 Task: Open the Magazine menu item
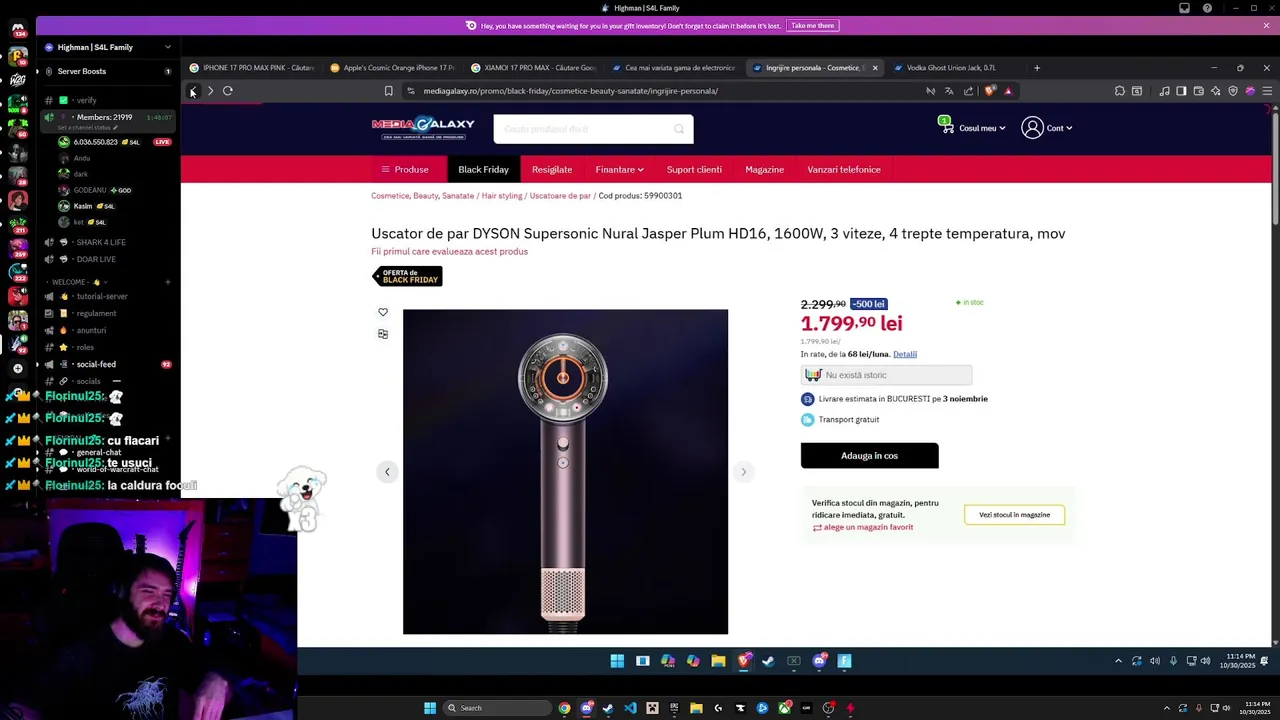[x=764, y=170]
